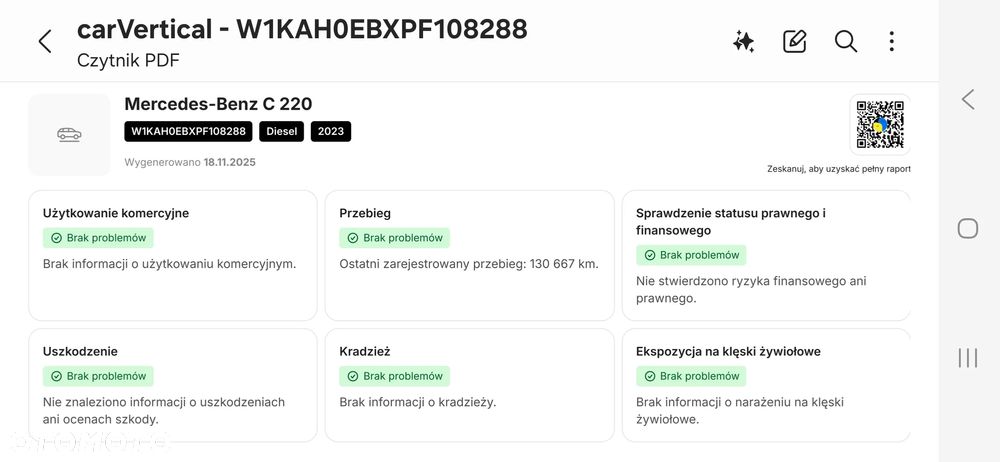Screen dimensions: 1000x462
Task: Open the three-dot more options menu
Action: click(891, 41)
